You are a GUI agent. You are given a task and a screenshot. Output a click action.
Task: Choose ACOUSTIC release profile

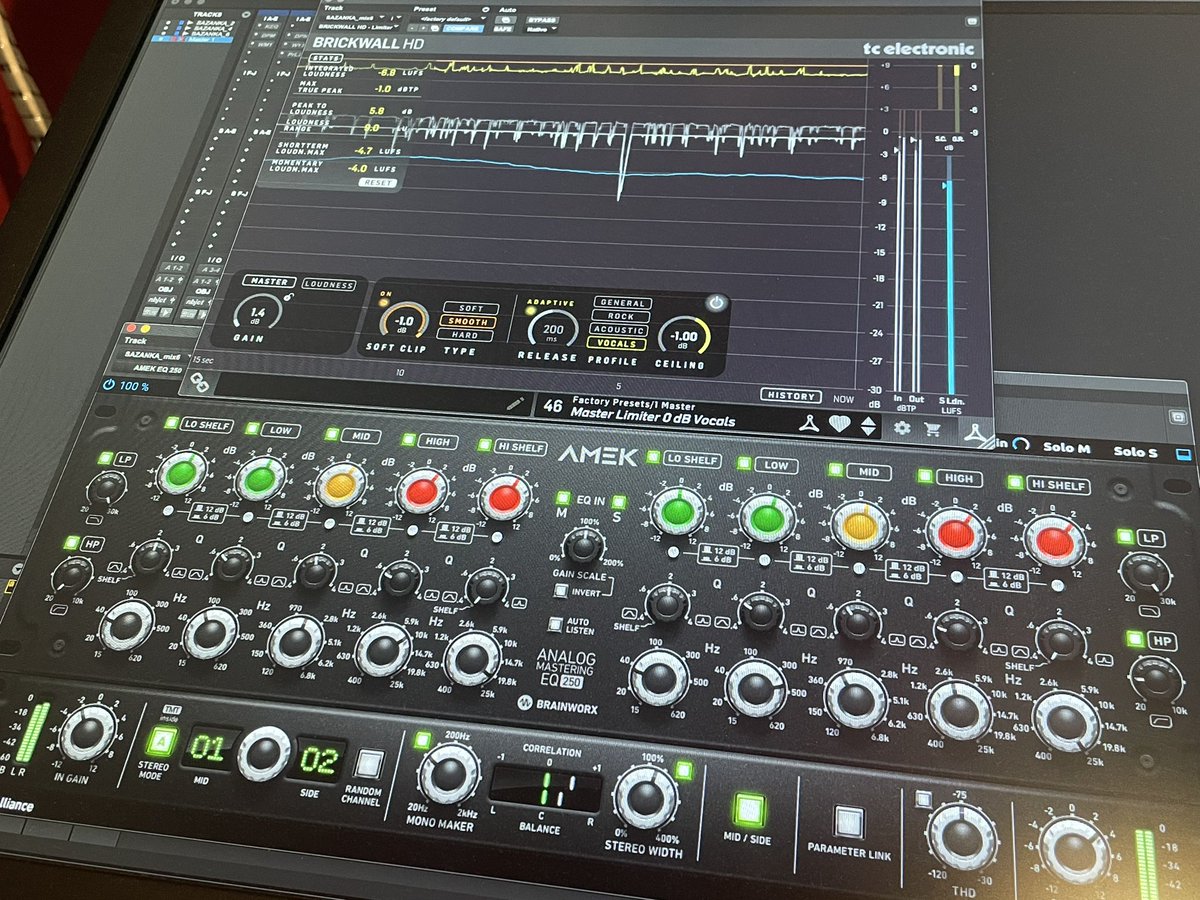pyautogui.click(x=619, y=330)
